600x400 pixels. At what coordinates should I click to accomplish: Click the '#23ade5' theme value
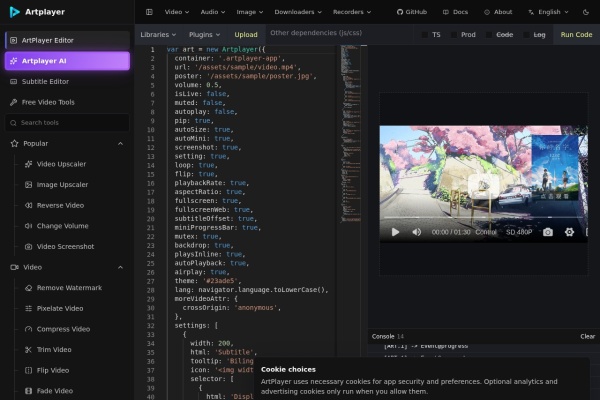pyautogui.click(x=220, y=281)
